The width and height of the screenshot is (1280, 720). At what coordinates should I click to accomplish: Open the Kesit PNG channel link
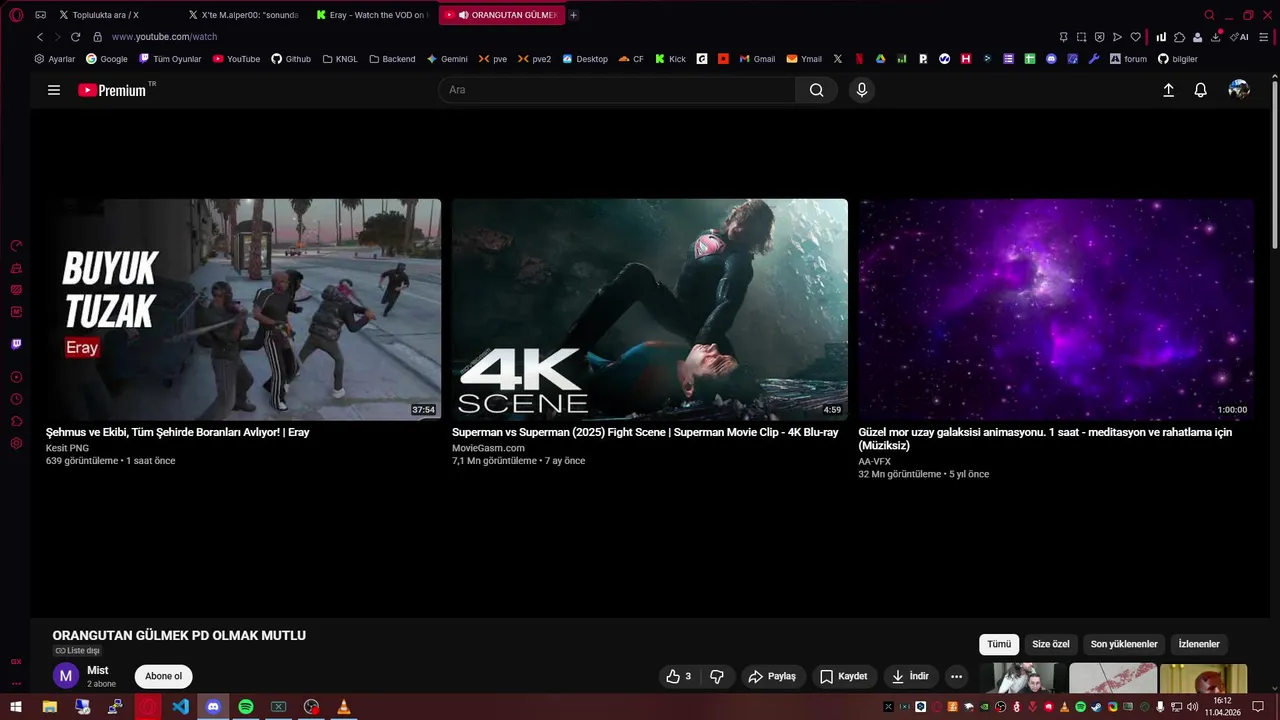67,448
